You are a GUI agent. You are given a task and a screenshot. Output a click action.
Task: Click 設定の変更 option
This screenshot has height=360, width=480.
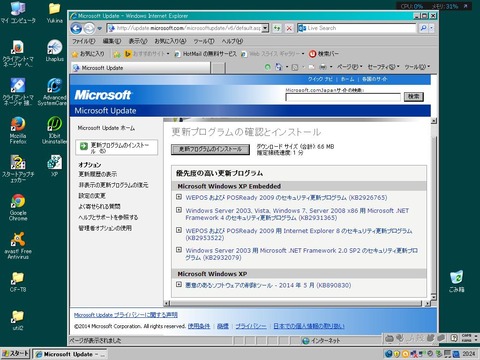click(92, 196)
